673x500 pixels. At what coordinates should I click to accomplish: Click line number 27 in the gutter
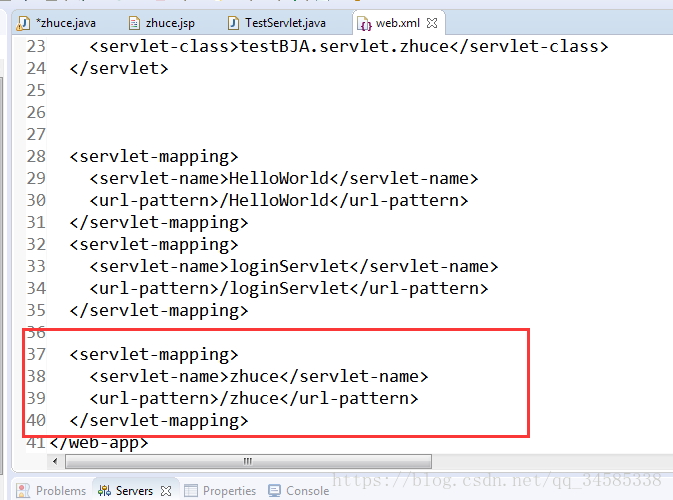pos(36,134)
